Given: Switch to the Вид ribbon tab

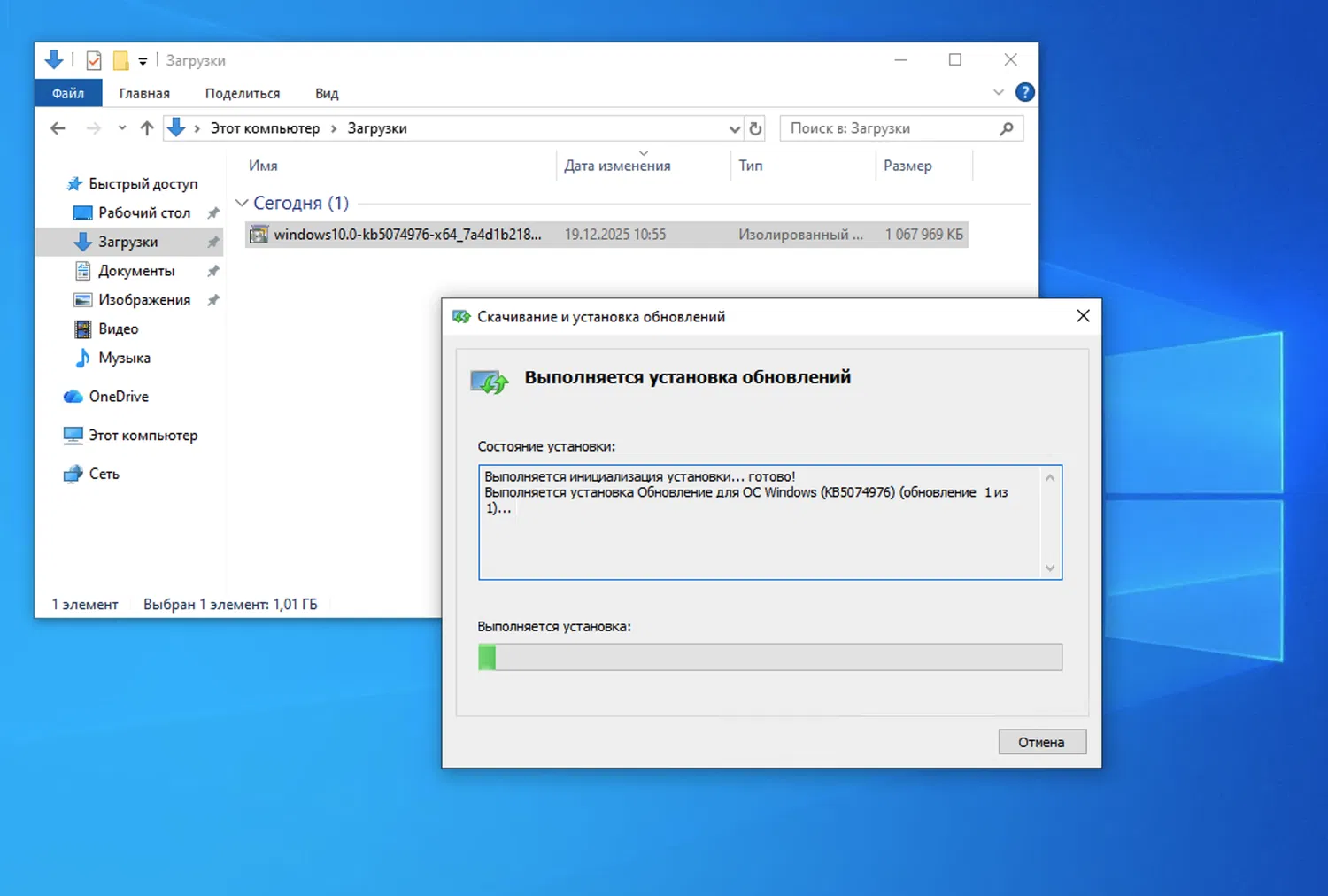Looking at the screenshot, I should click(x=327, y=93).
